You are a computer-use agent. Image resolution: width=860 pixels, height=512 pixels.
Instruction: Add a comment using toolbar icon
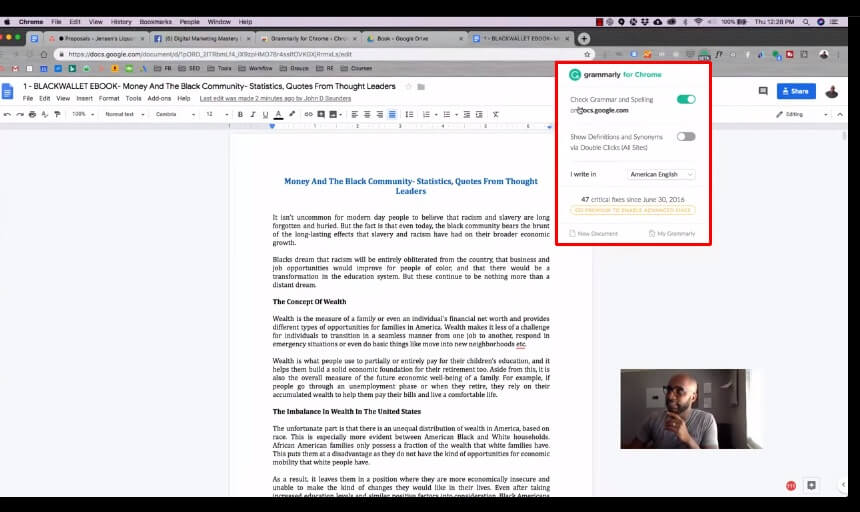tap(321, 115)
